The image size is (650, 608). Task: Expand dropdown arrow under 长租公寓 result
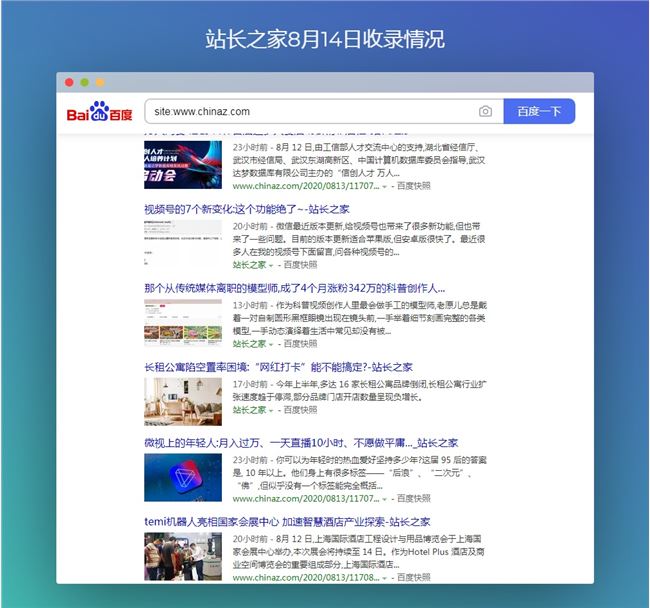(x=272, y=410)
